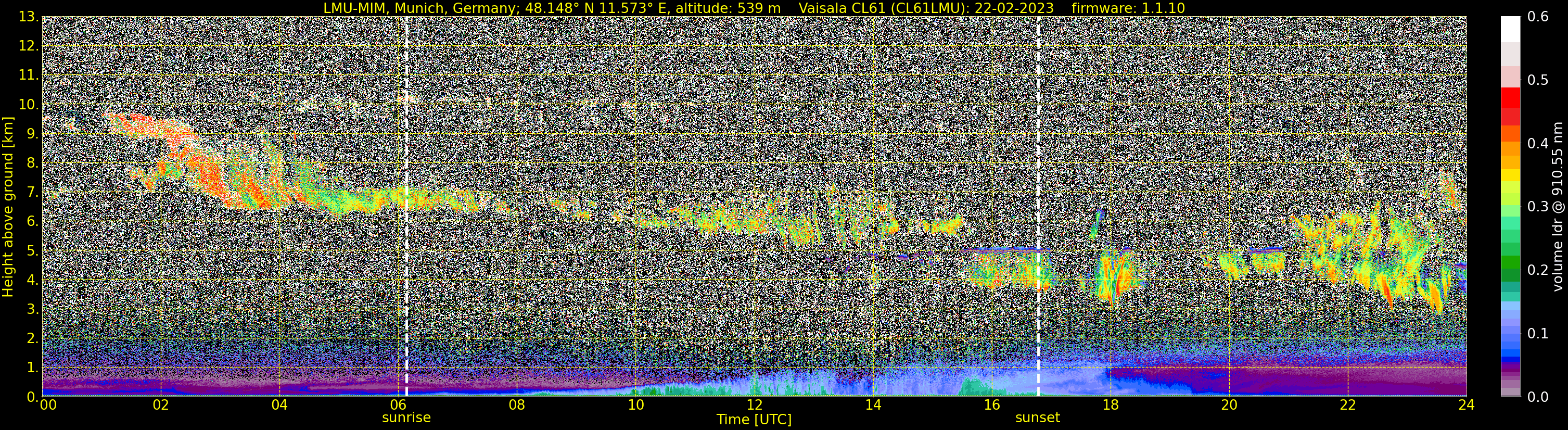Click the x-axis tick label '02'

coord(161,405)
